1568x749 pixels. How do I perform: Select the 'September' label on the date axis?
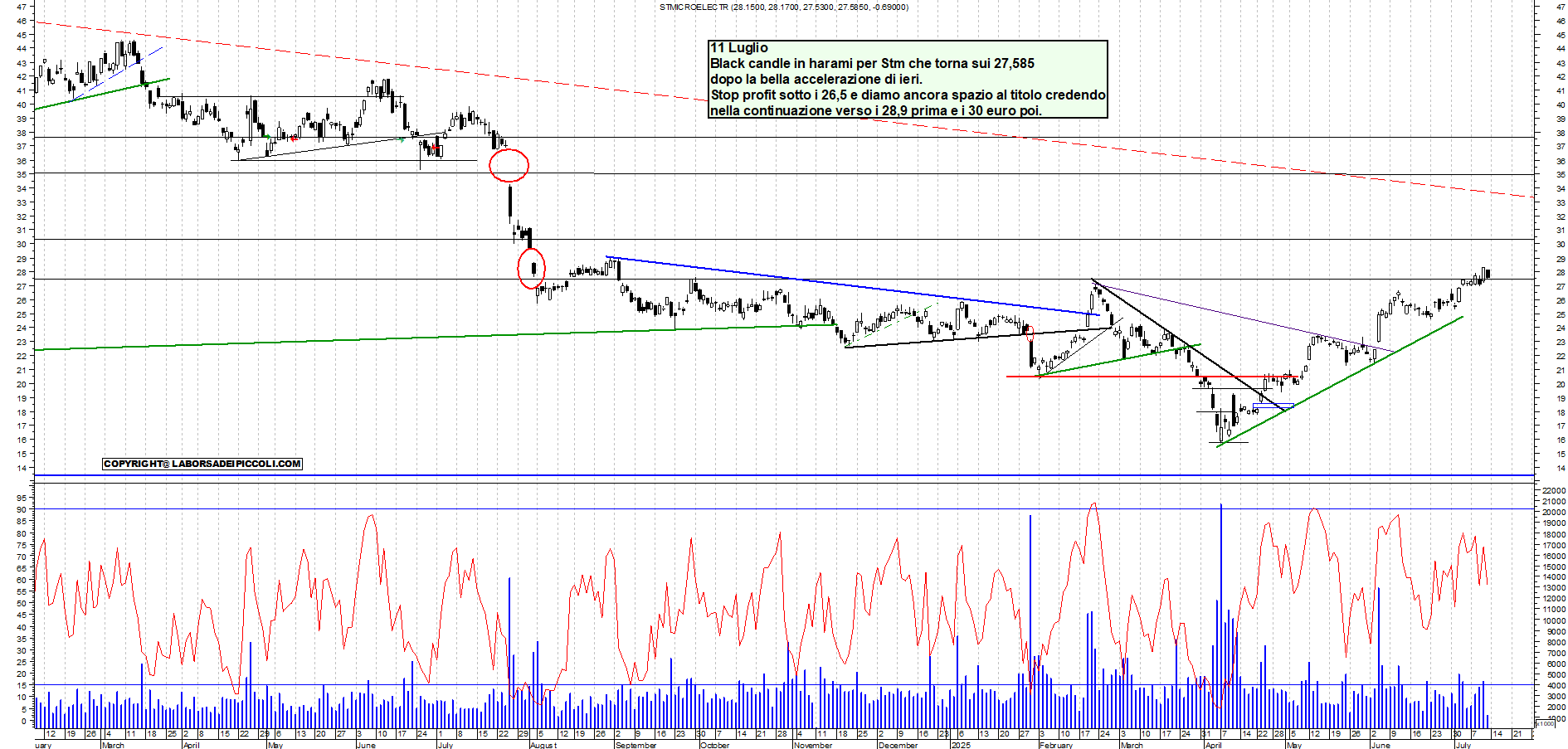(x=636, y=745)
